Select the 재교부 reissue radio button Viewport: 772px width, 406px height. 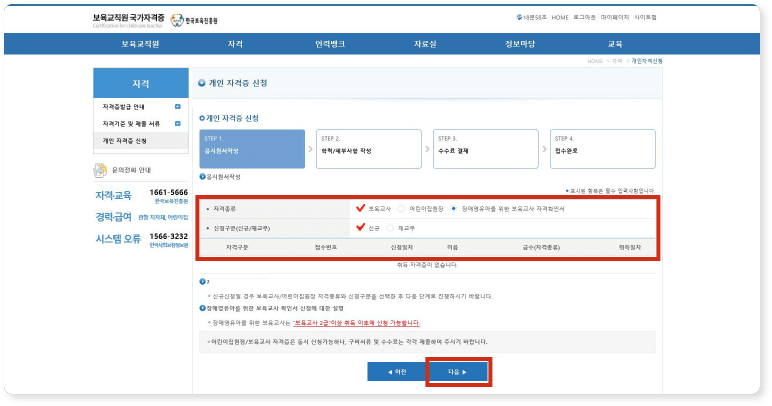tap(390, 228)
